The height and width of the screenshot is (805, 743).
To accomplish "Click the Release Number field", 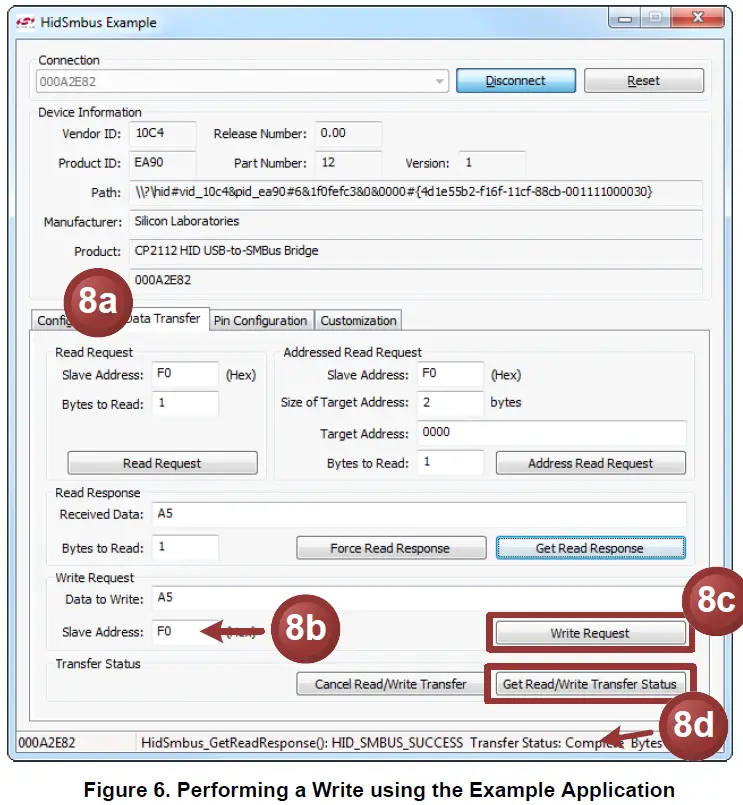I will click(348, 133).
